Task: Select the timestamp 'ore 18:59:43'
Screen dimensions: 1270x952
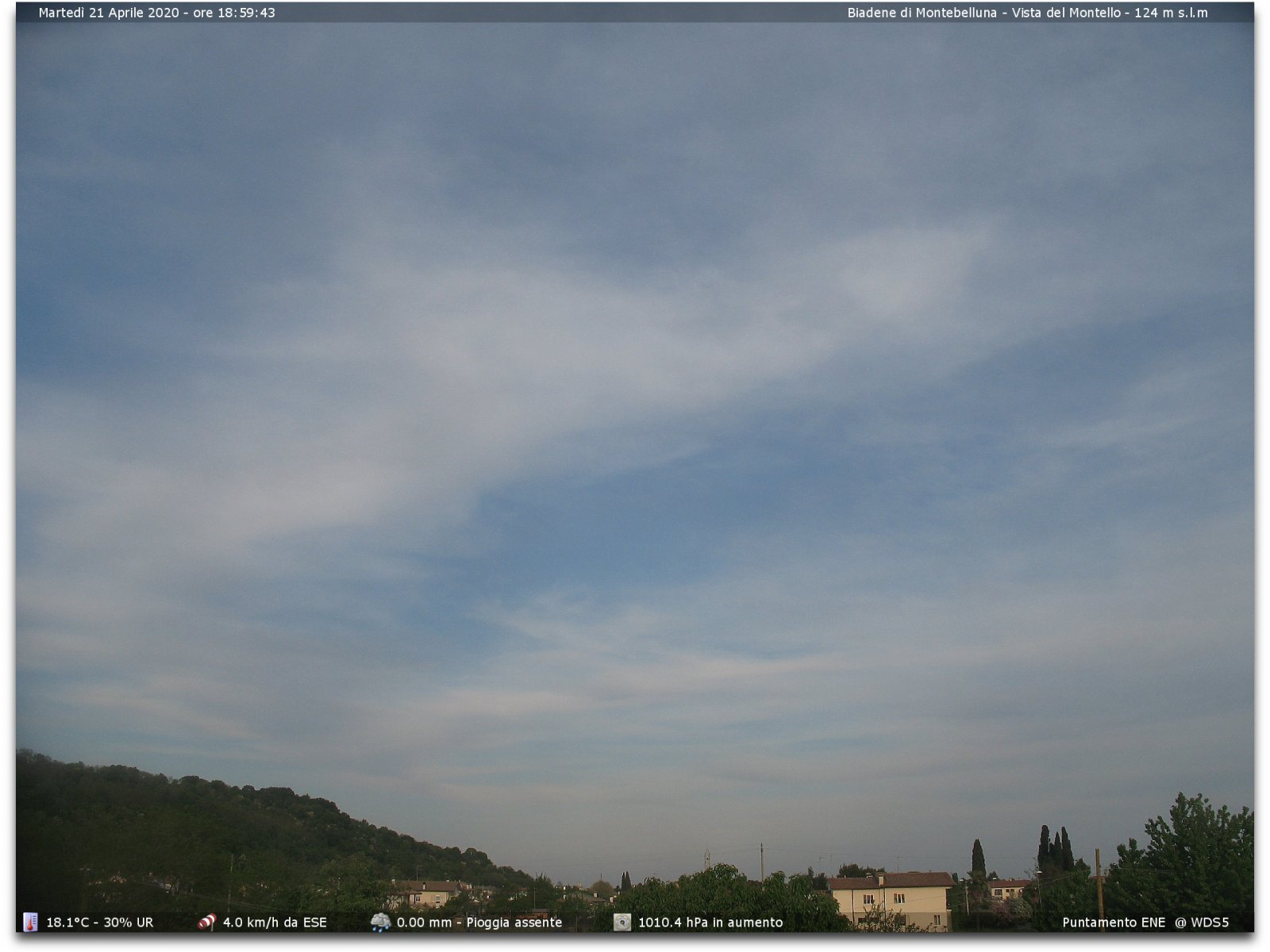Action: [x=234, y=13]
